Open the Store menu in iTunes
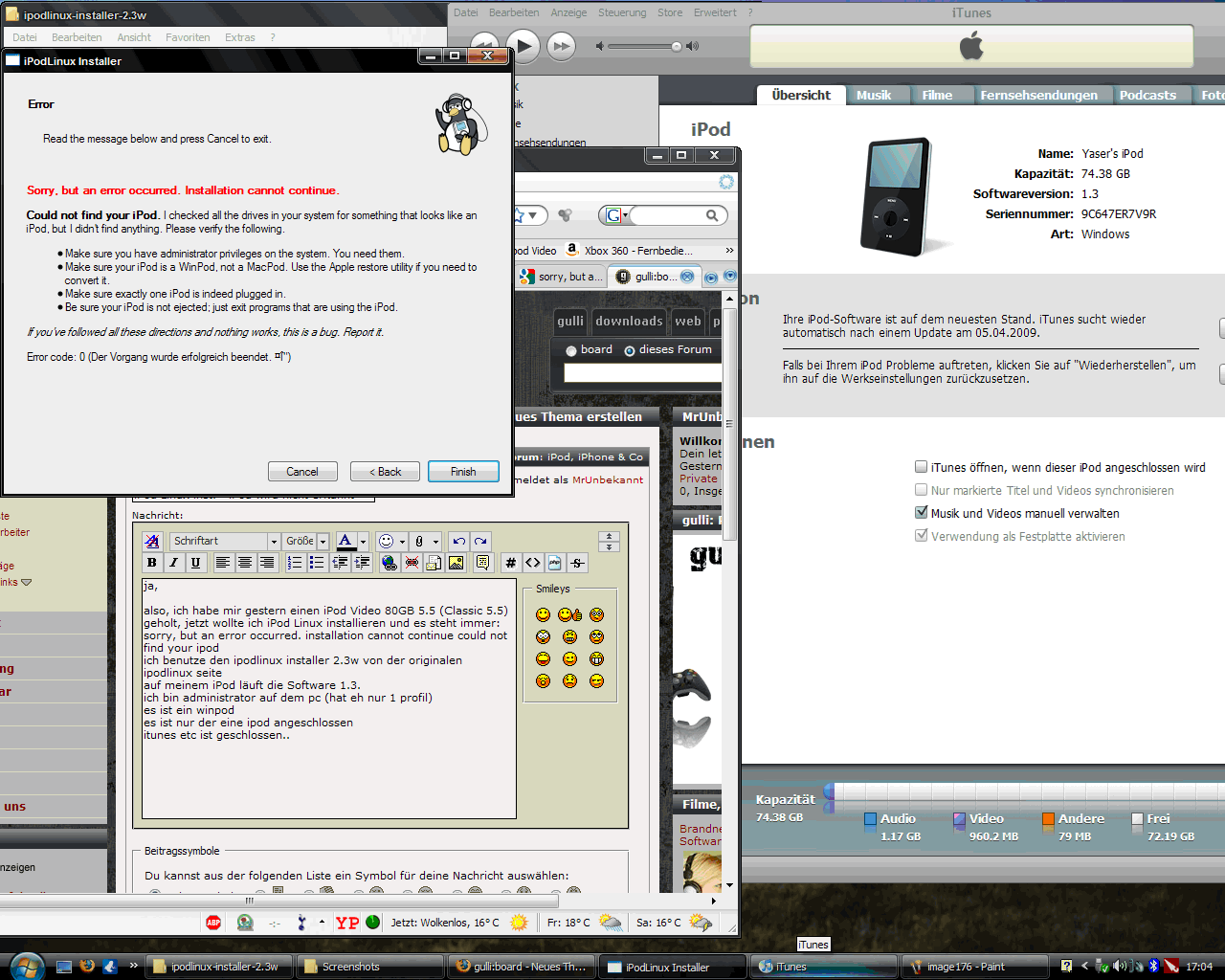The height and width of the screenshot is (980, 1225). tap(670, 12)
